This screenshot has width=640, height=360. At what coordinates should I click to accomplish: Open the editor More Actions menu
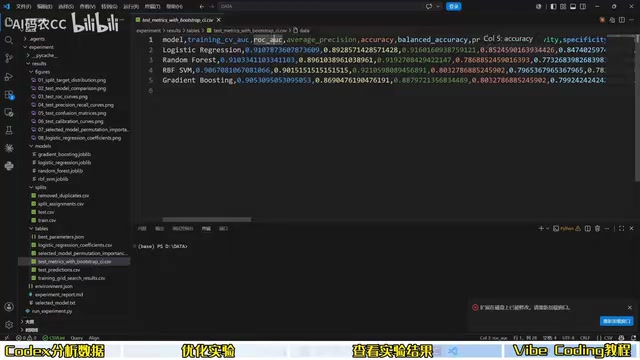coord(631,20)
